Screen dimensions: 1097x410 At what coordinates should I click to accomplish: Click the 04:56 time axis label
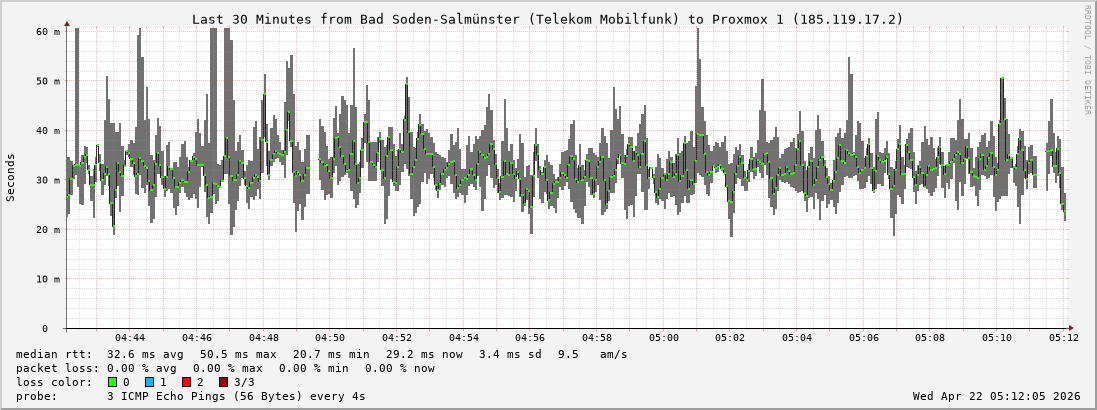coord(530,338)
